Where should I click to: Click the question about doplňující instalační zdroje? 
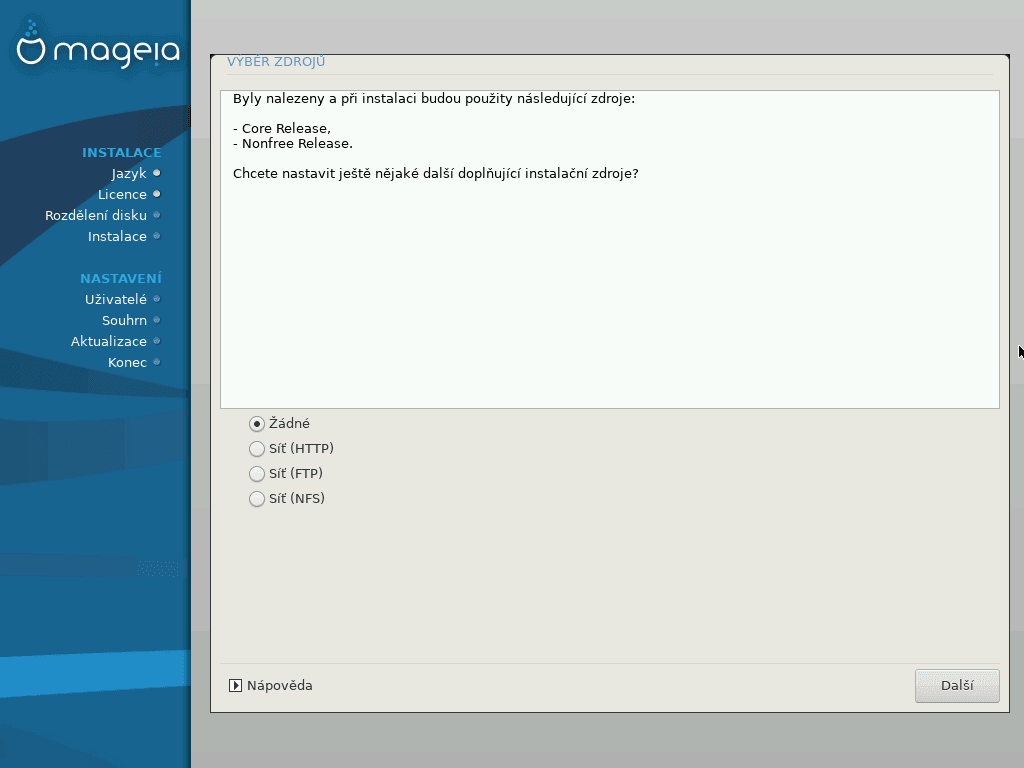(x=436, y=174)
